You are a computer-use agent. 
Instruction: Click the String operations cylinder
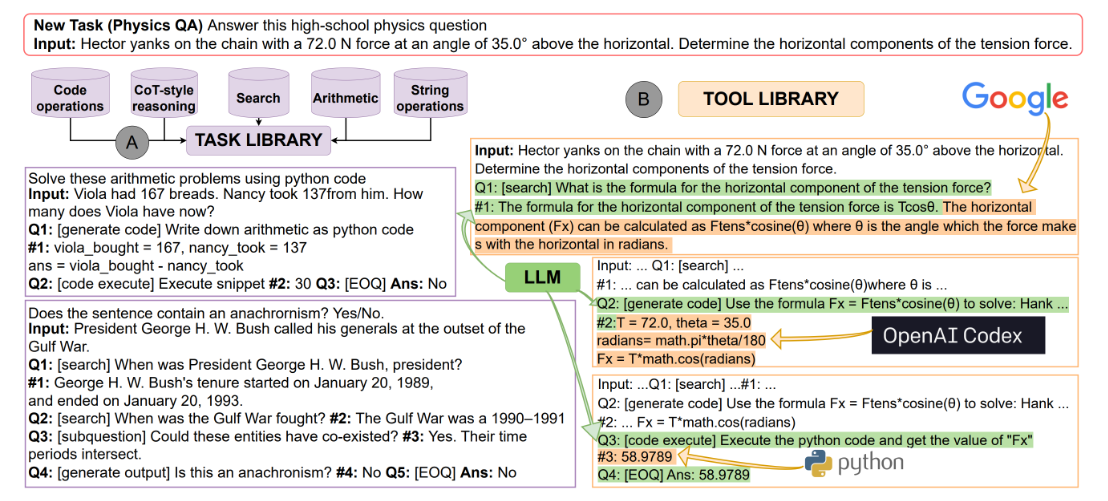(430, 97)
